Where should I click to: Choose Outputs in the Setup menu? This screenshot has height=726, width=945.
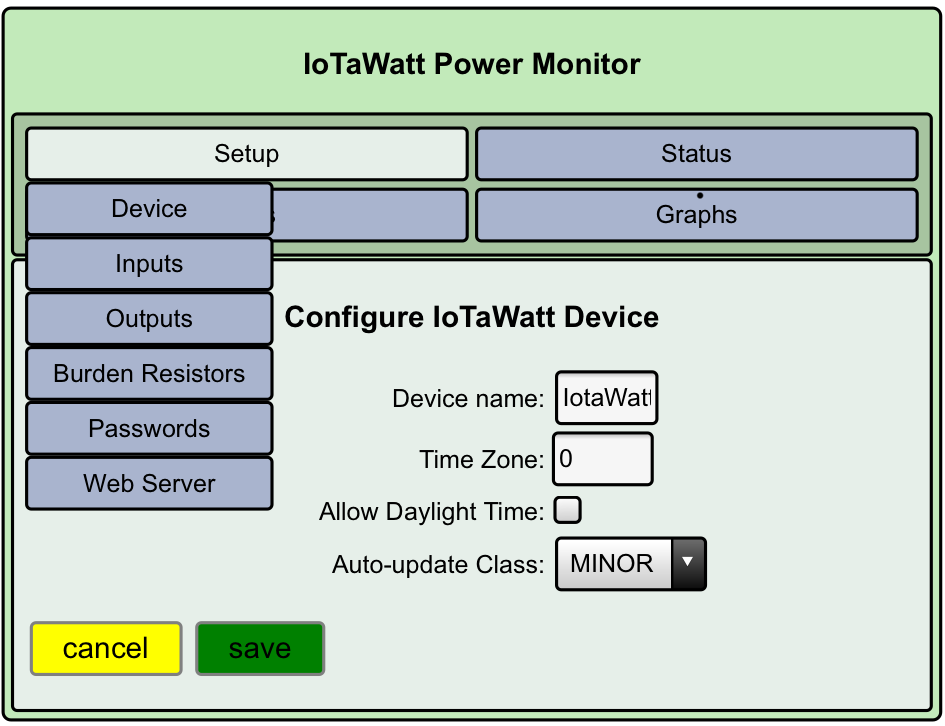(149, 319)
